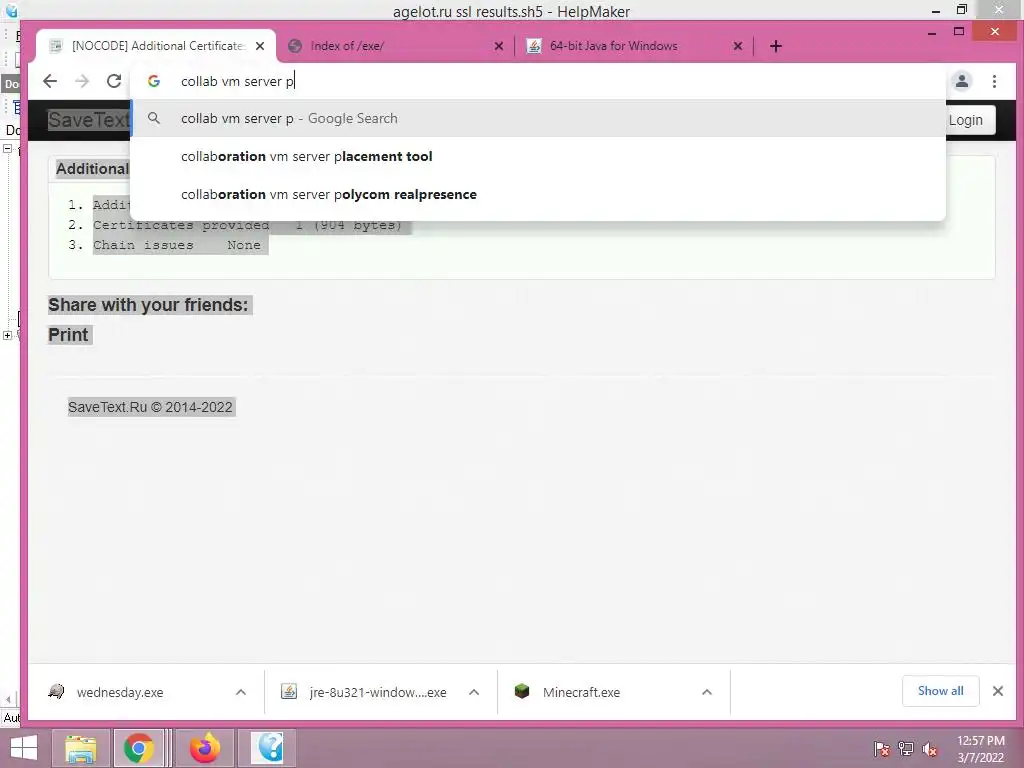Expand options for Minecraft.exe download
The image size is (1024, 768).
707,692
